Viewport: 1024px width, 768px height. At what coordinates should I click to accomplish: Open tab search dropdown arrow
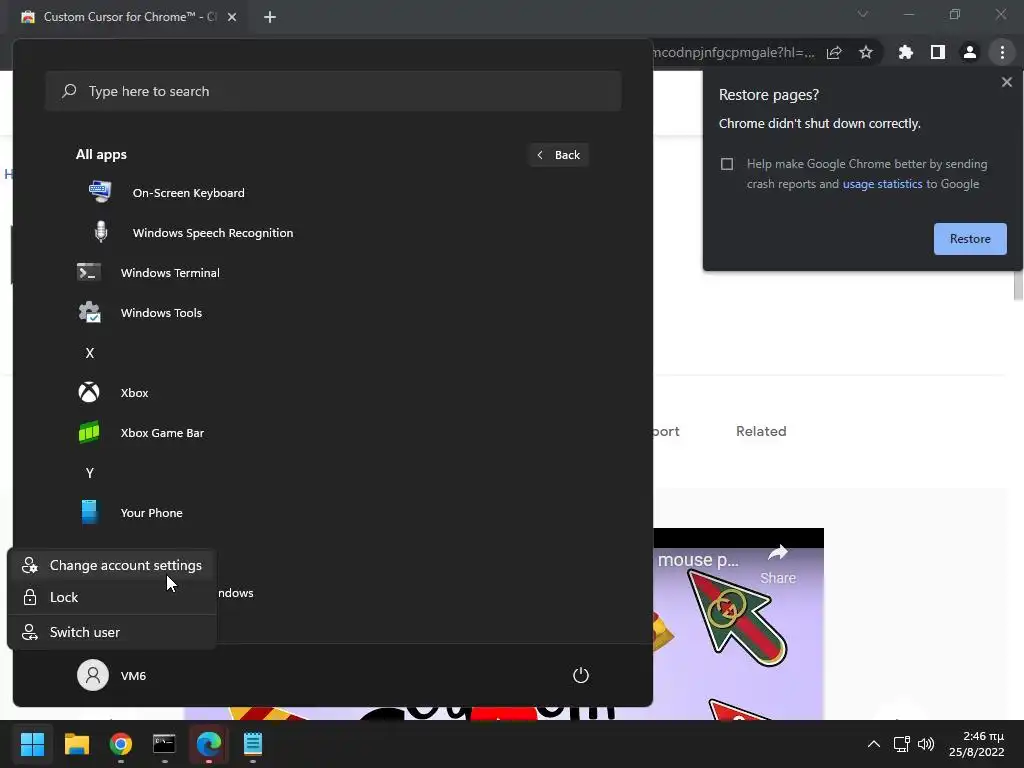(863, 14)
